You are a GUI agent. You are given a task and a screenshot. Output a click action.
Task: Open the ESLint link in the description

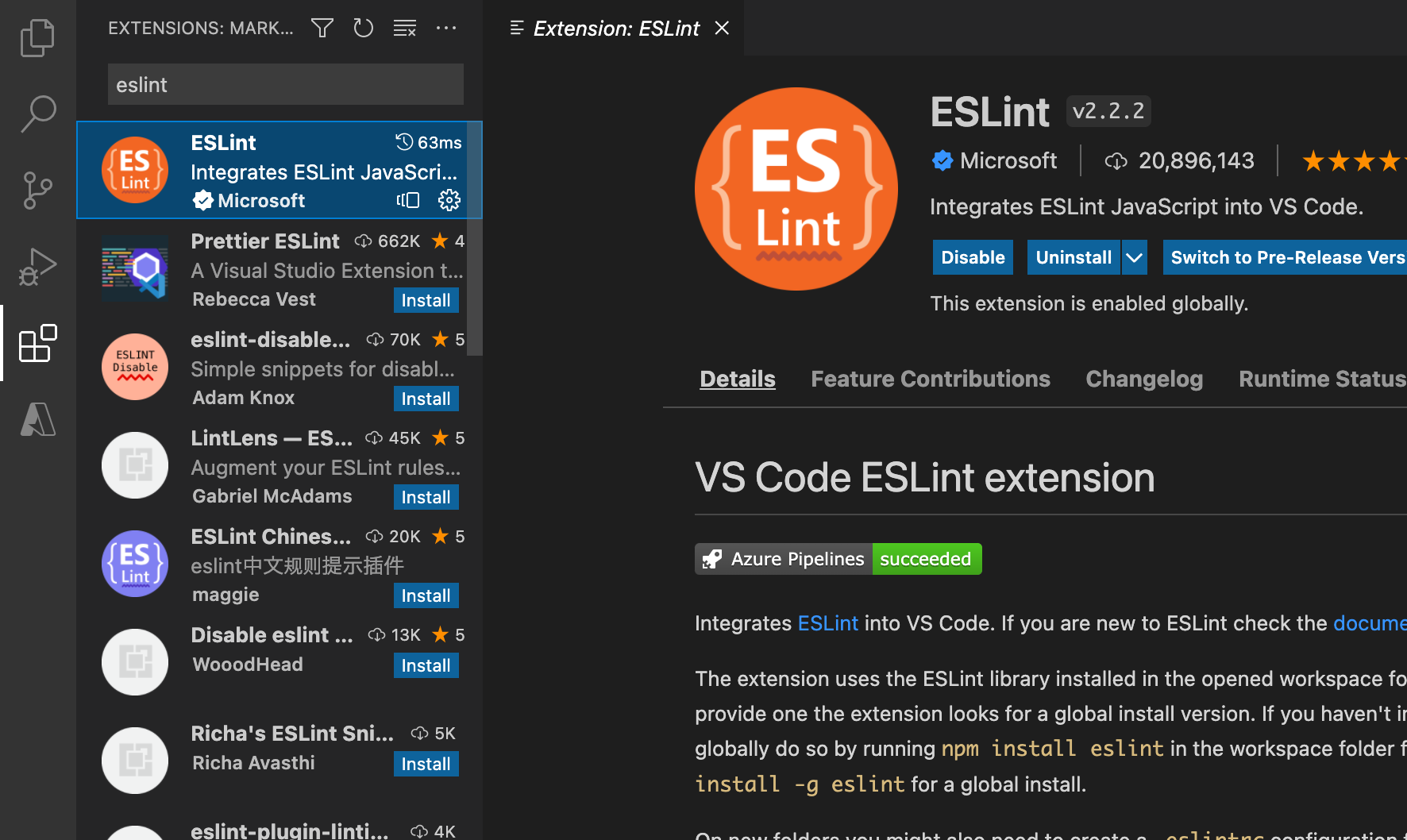coord(827,623)
